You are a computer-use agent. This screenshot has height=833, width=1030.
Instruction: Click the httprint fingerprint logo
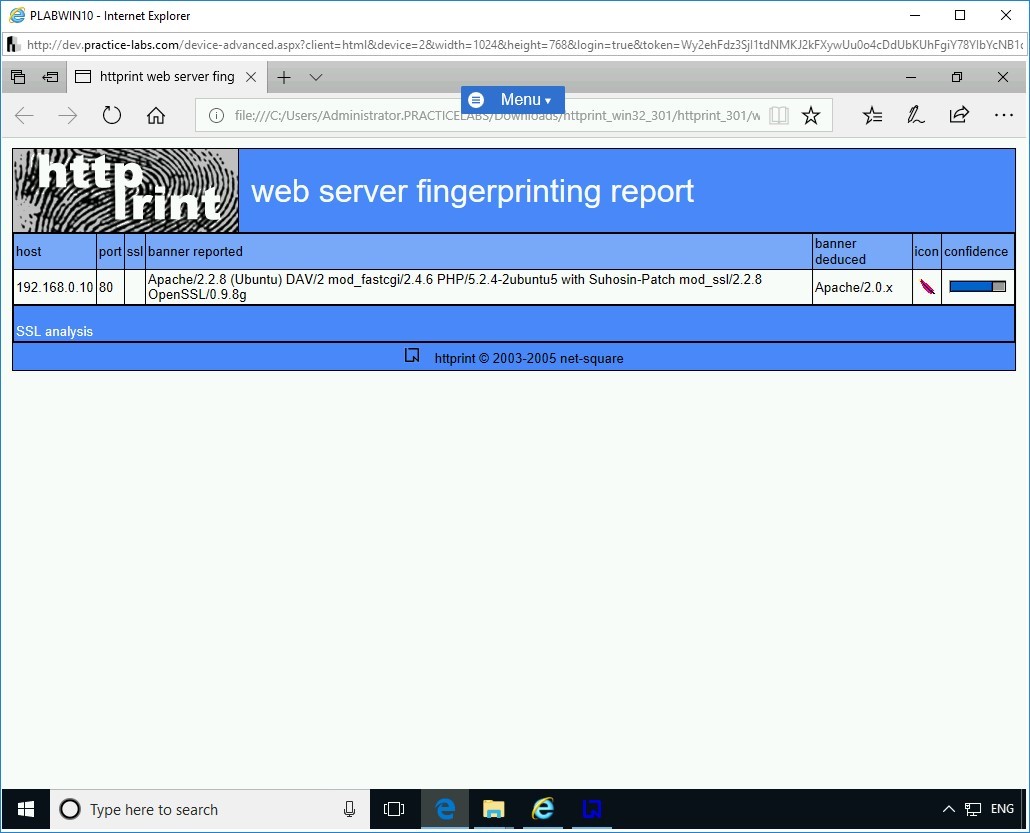[x=124, y=190]
